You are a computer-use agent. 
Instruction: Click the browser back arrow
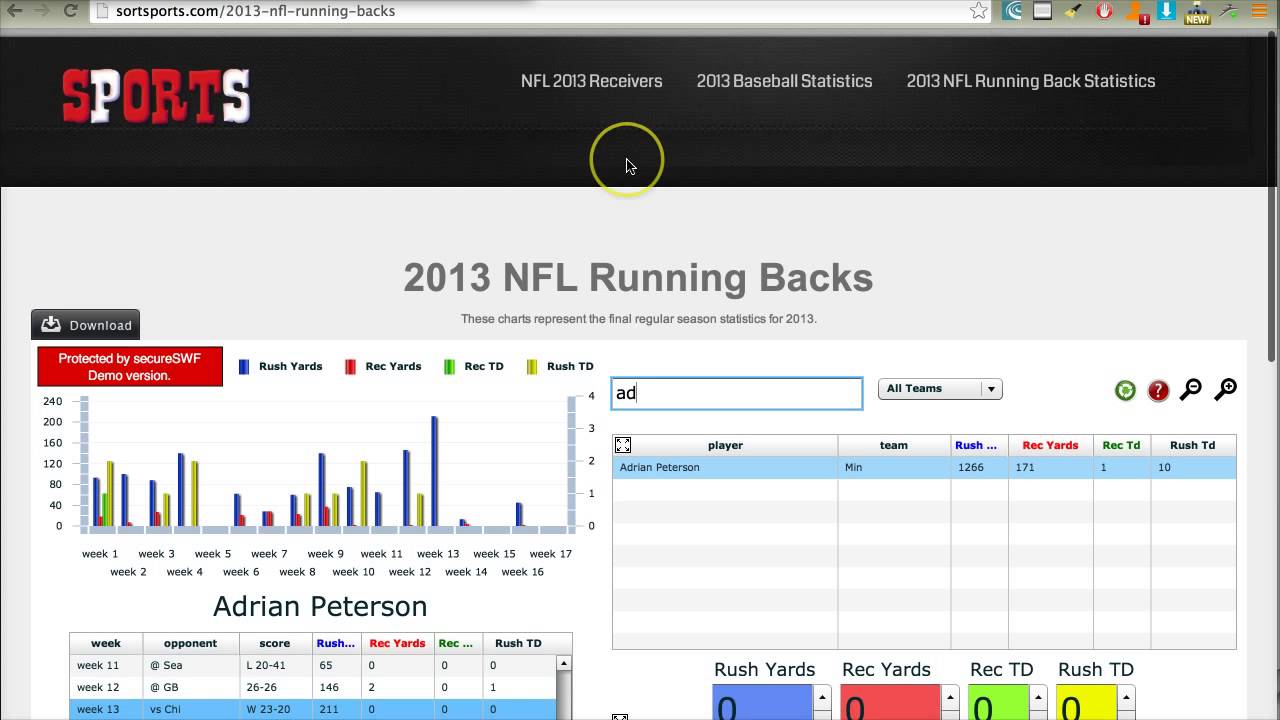pos(14,11)
